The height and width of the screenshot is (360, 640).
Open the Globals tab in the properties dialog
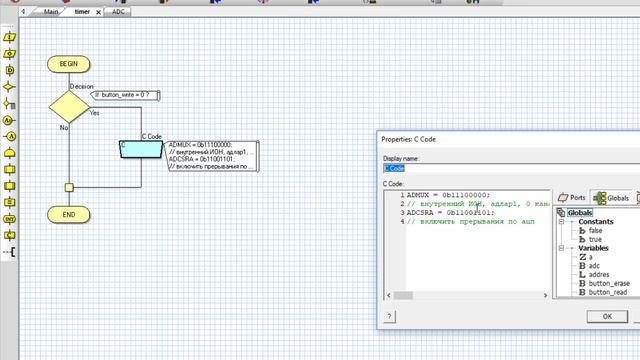click(611, 198)
